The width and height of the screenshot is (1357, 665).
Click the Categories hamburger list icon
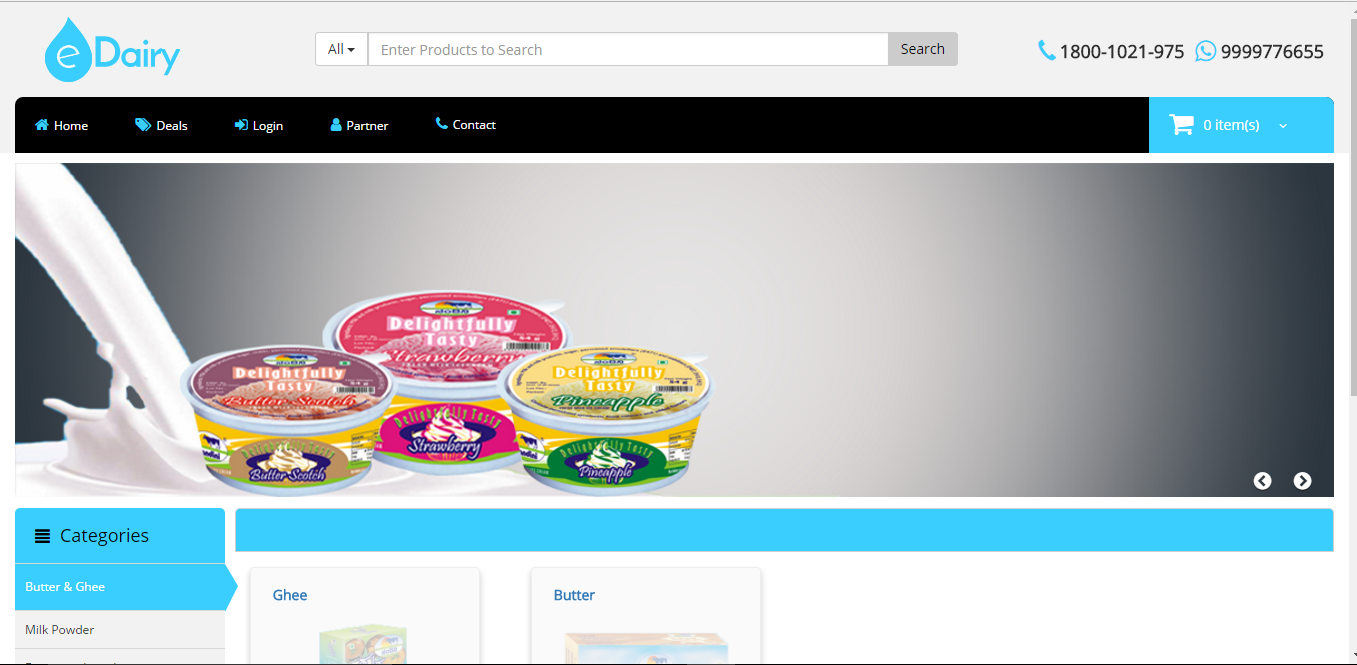[42, 536]
